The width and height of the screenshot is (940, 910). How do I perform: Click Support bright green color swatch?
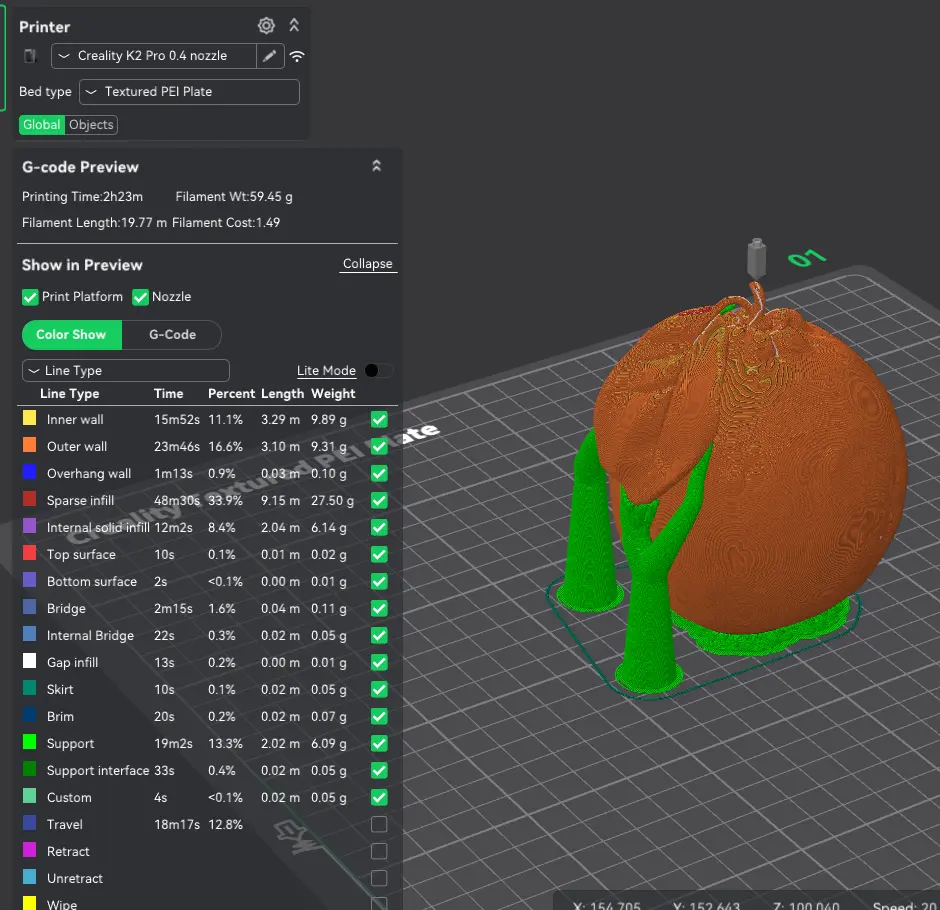tap(29, 742)
